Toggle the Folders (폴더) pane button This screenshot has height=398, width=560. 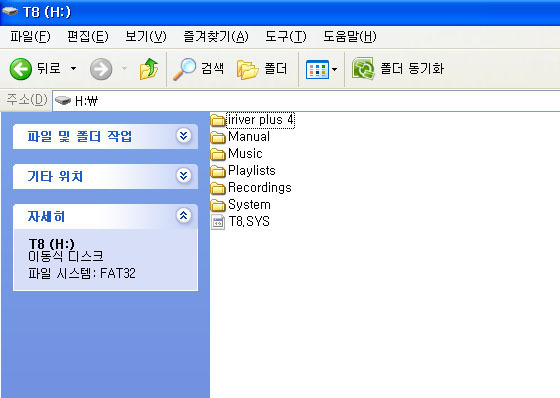click(262, 69)
